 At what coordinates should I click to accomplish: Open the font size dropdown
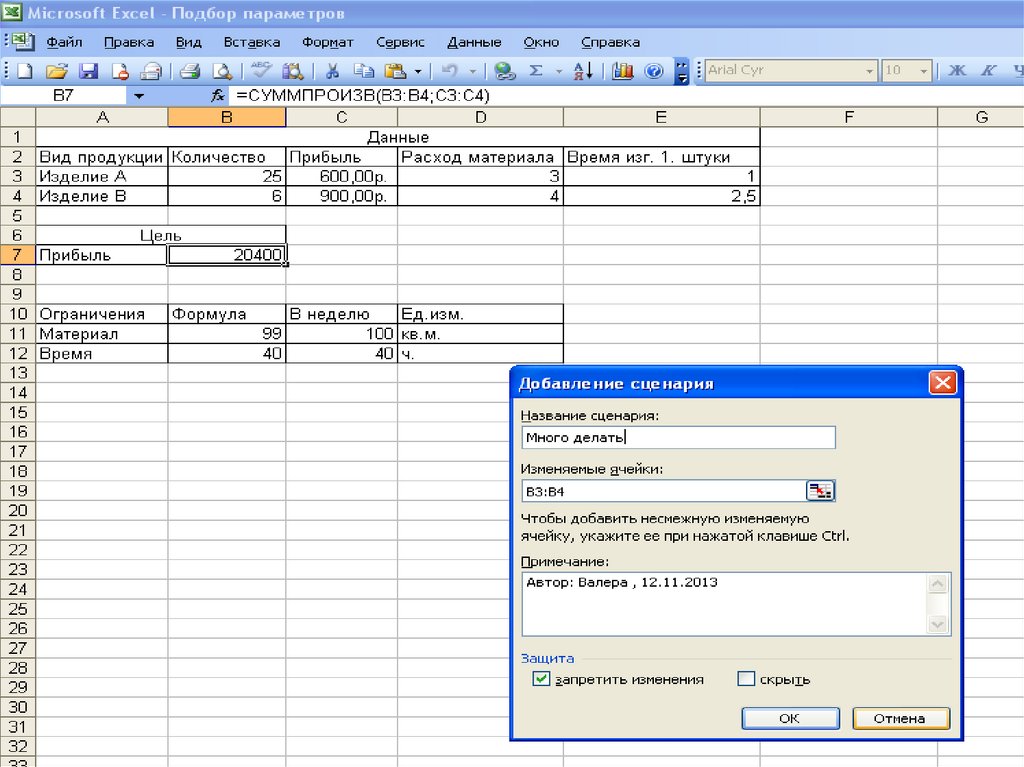coord(923,71)
